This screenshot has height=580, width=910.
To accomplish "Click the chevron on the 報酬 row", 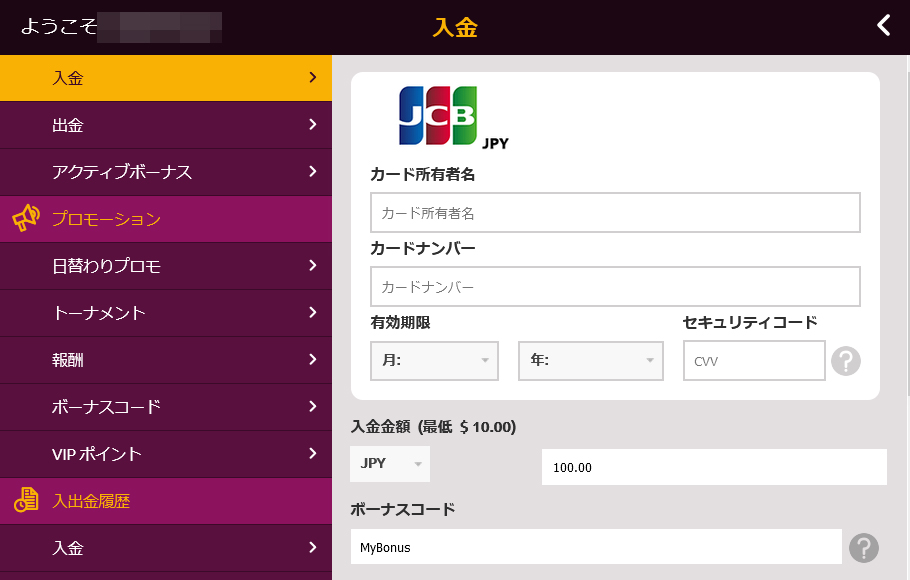I will (313, 359).
